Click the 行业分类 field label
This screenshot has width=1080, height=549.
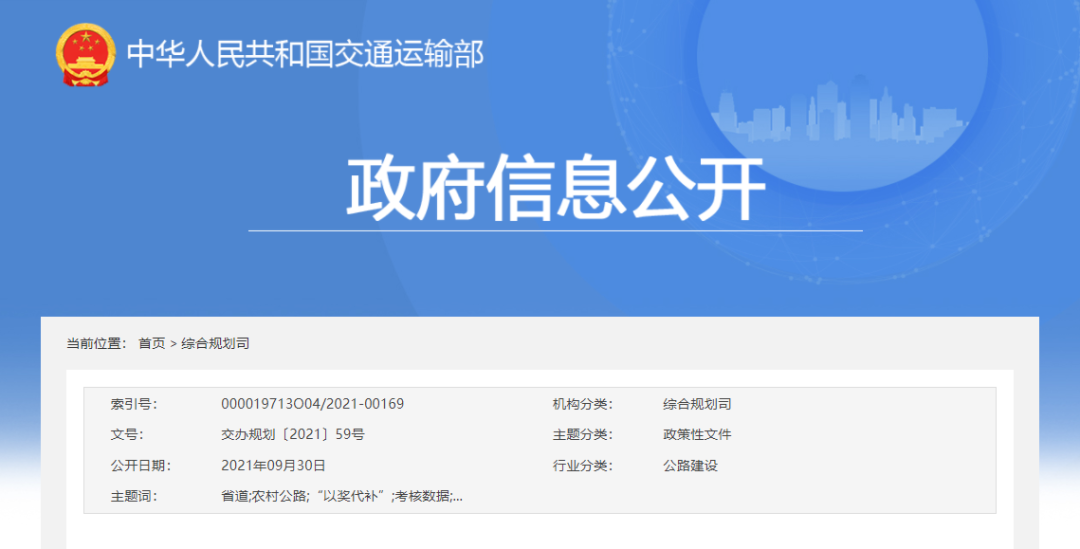[x=583, y=466]
